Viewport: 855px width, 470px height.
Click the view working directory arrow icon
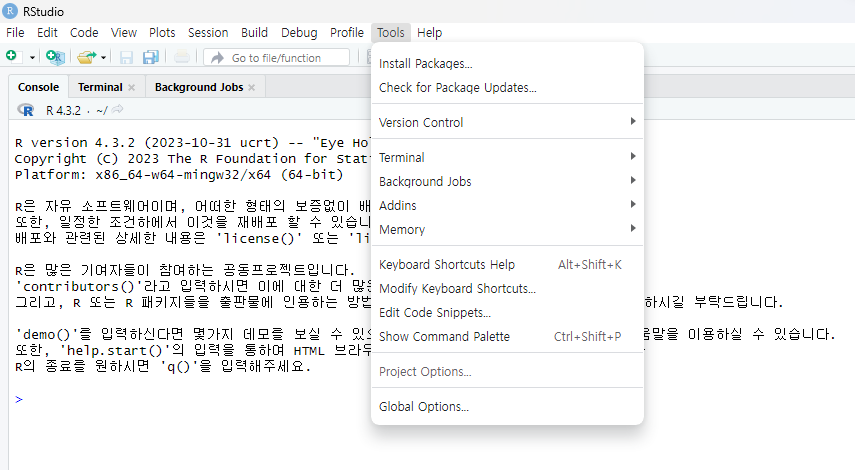[x=117, y=110]
